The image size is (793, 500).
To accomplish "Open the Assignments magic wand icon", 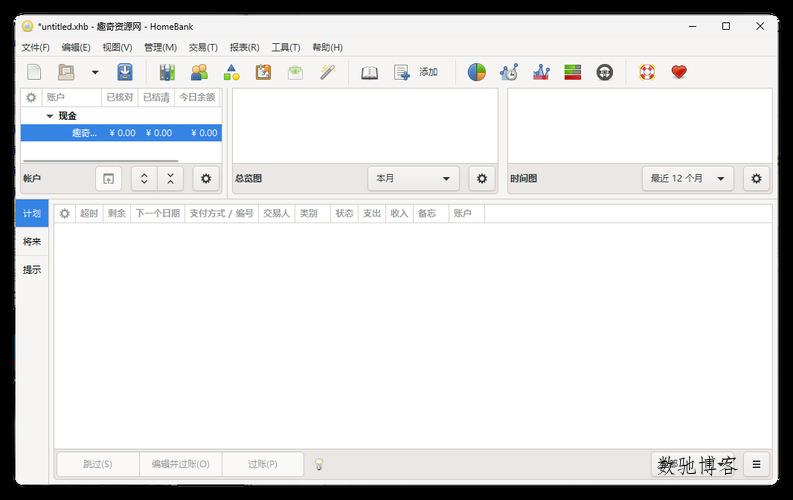I will pyautogui.click(x=327, y=72).
